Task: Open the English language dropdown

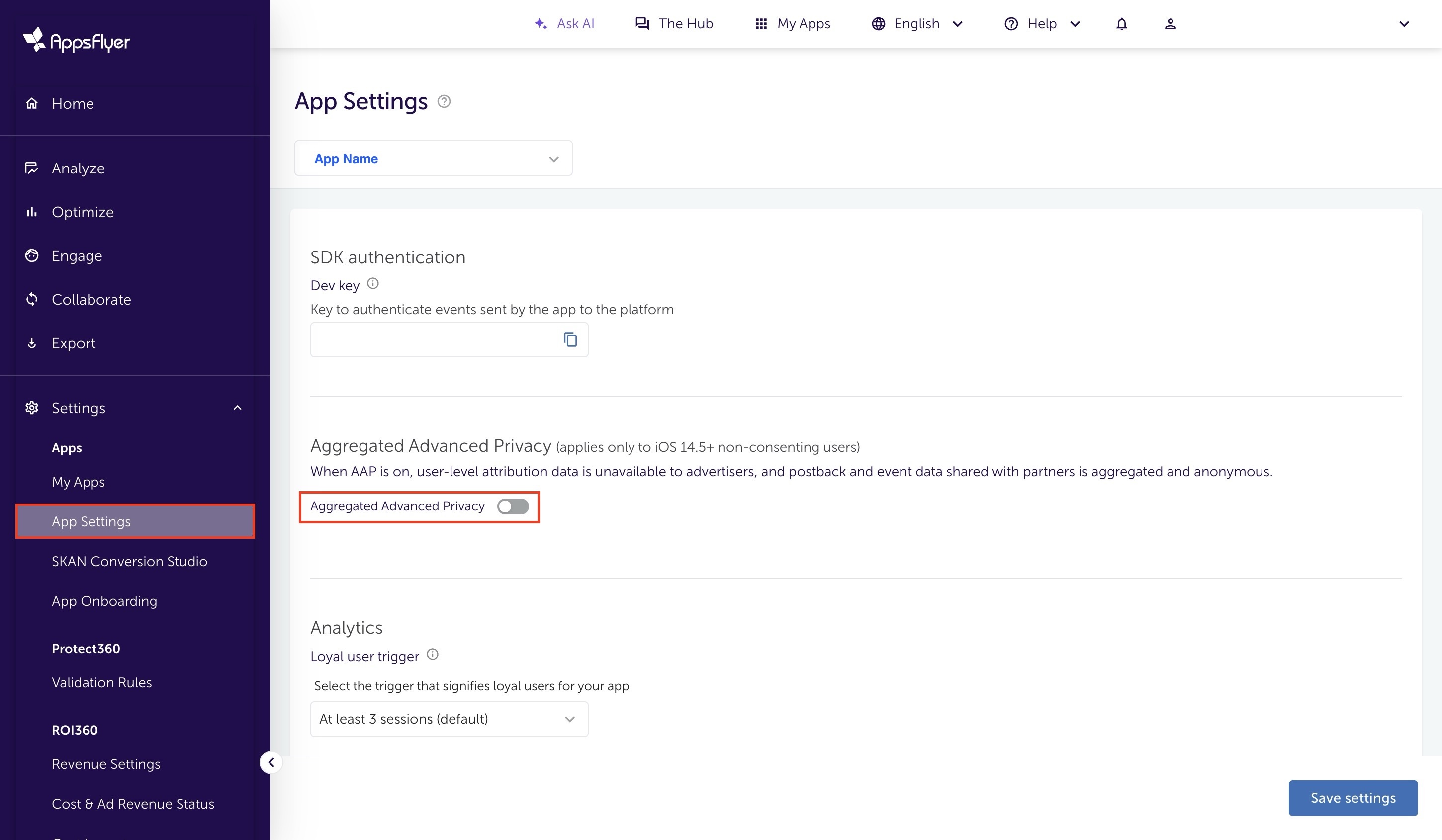Action: coord(917,24)
